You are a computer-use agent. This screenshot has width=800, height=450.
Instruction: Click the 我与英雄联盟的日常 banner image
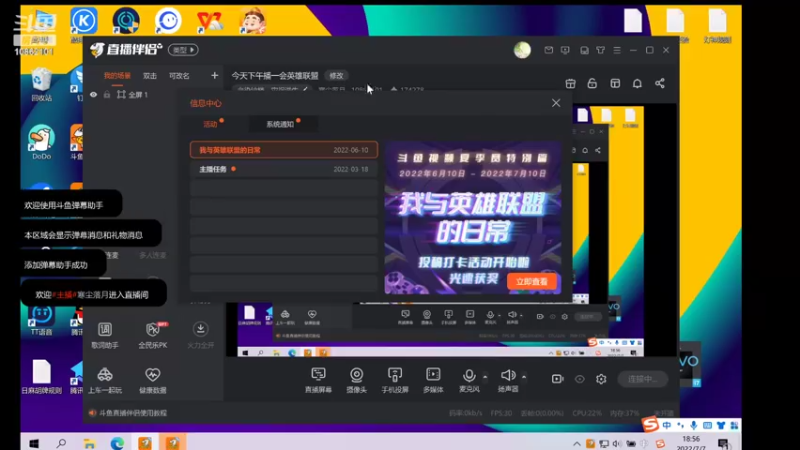tap(473, 218)
